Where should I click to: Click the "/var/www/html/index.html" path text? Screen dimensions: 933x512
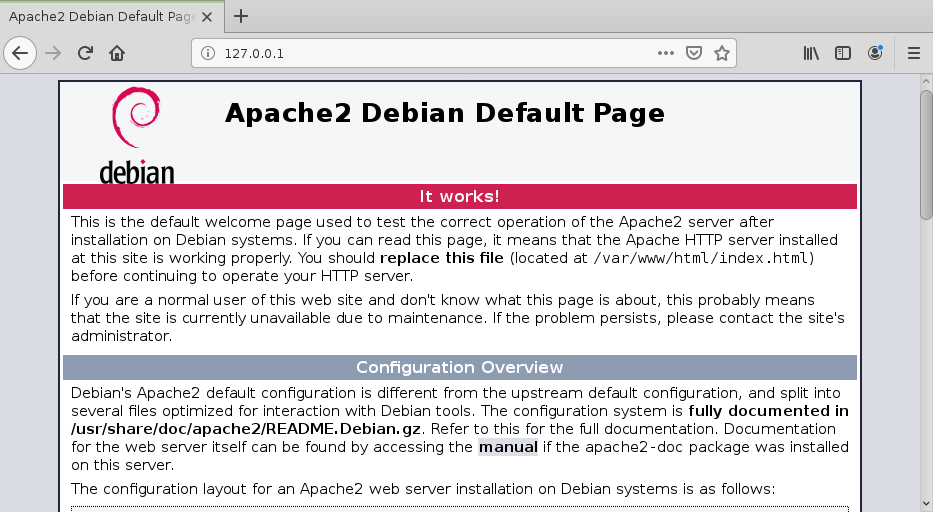click(700, 258)
